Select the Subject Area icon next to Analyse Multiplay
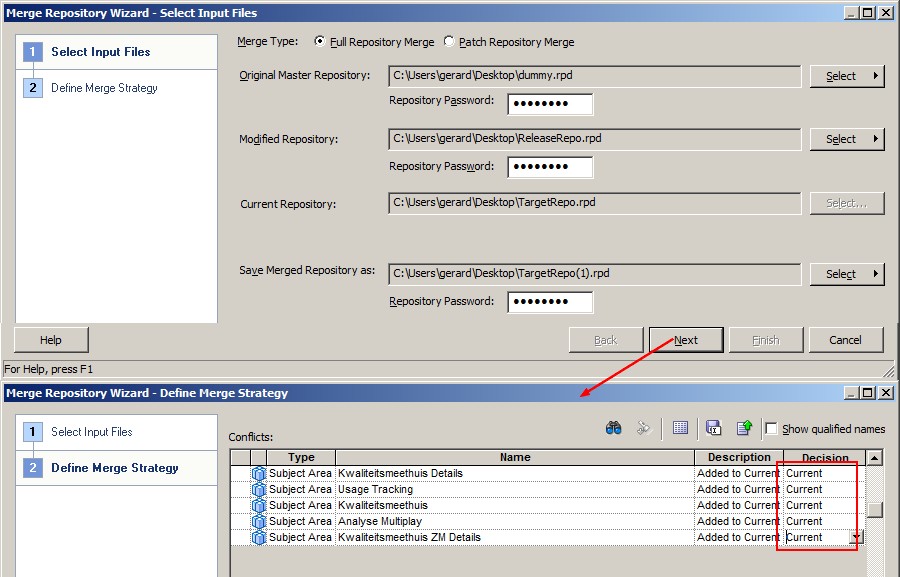 pyautogui.click(x=259, y=520)
